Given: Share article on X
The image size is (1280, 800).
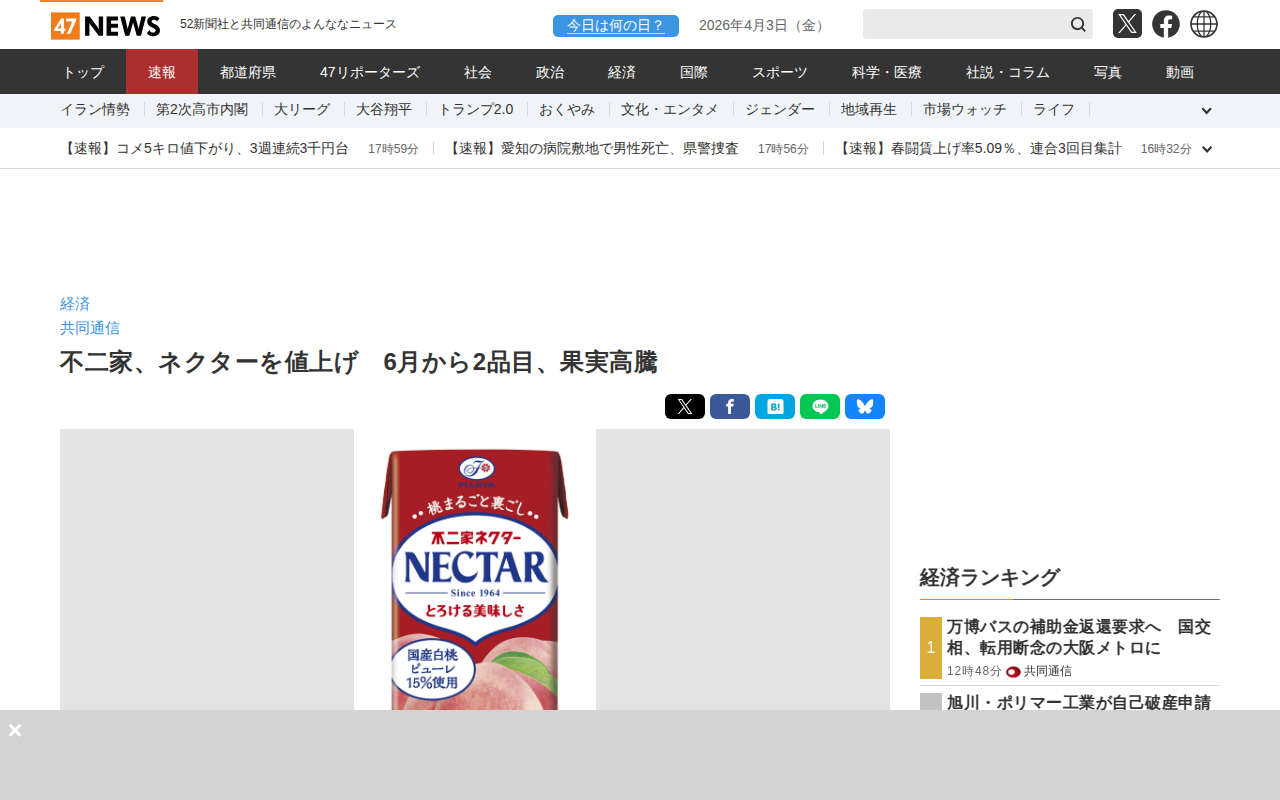Looking at the screenshot, I should point(685,407).
